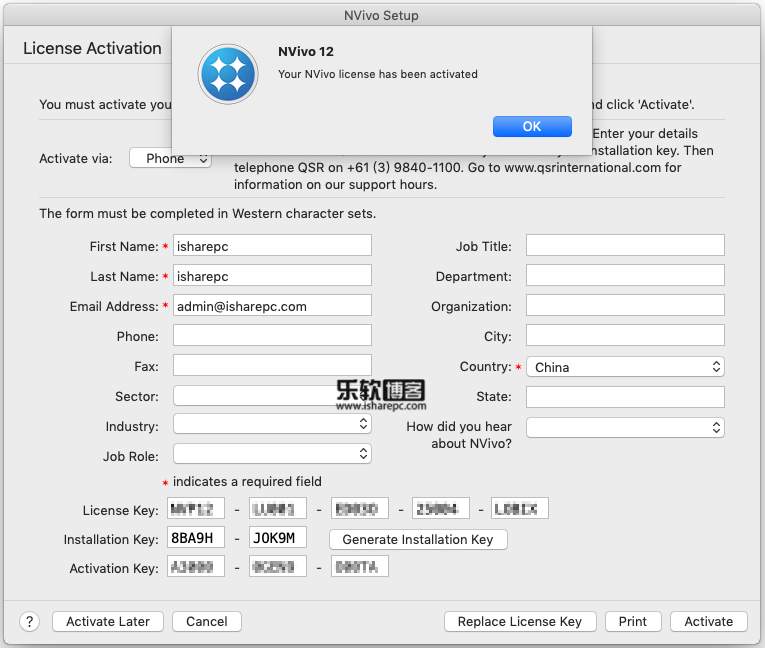This screenshot has height=648, width=765.
Task: Click the Sector input field
Action: 272,396
